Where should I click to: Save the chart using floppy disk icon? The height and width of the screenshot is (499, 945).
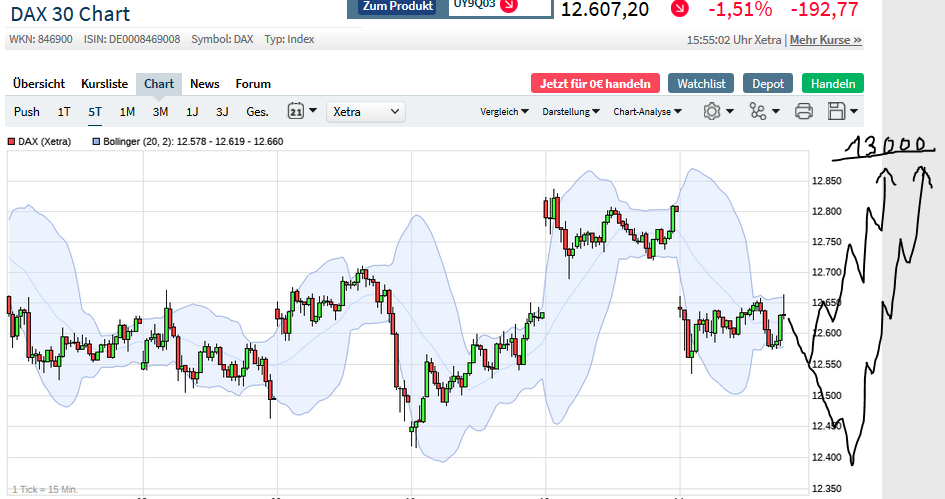tap(837, 111)
